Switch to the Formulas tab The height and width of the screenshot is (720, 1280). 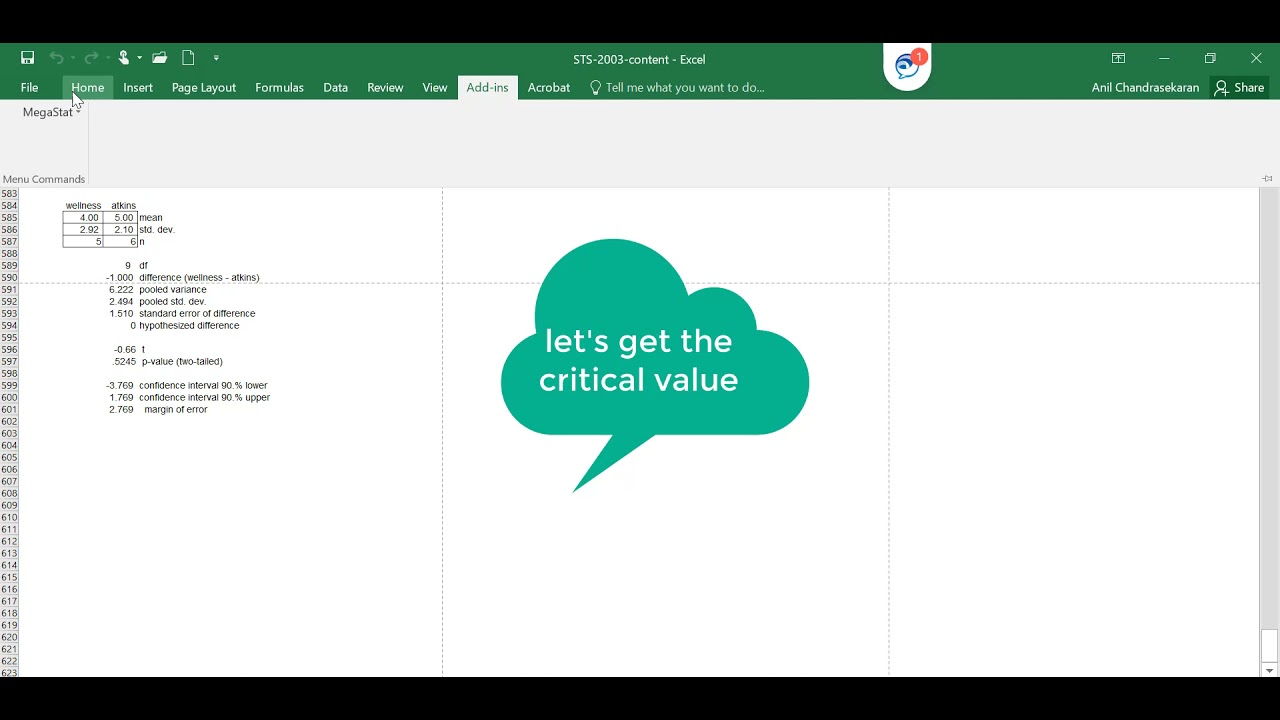click(x=279, y=87)
